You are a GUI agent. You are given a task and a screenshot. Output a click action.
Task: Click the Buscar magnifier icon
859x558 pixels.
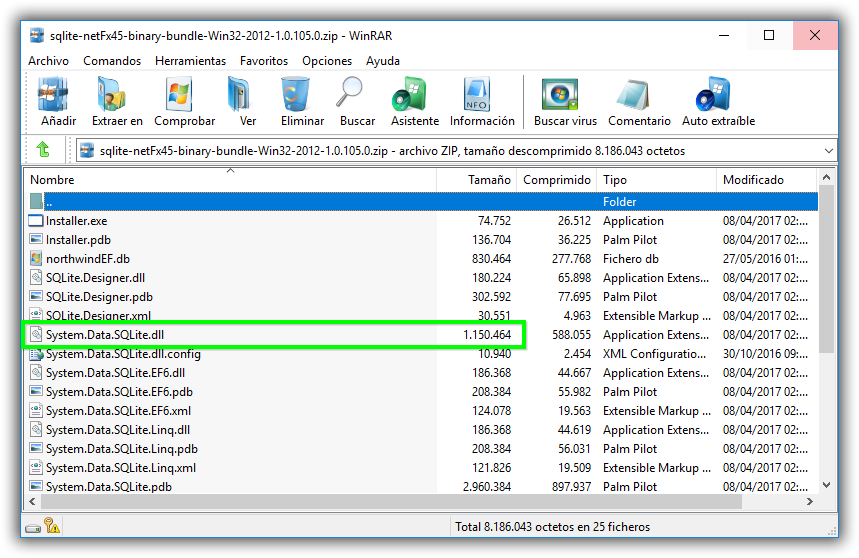pyautogui.click(x=350, y=92)
